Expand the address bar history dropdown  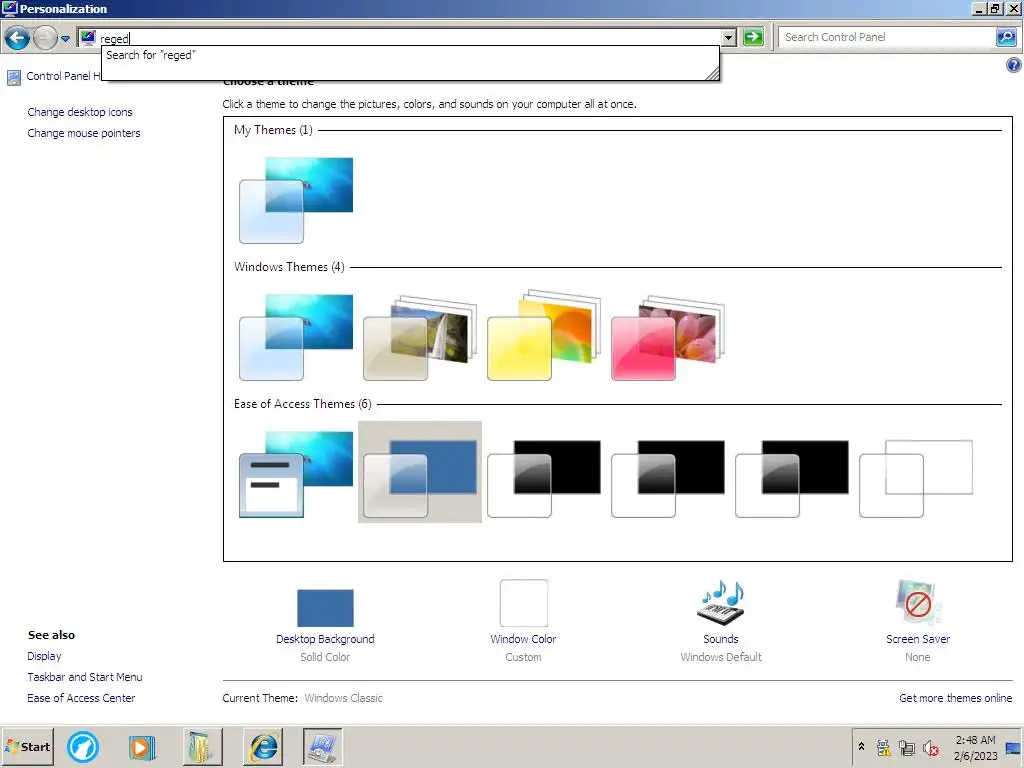click(x=729, y=38)
